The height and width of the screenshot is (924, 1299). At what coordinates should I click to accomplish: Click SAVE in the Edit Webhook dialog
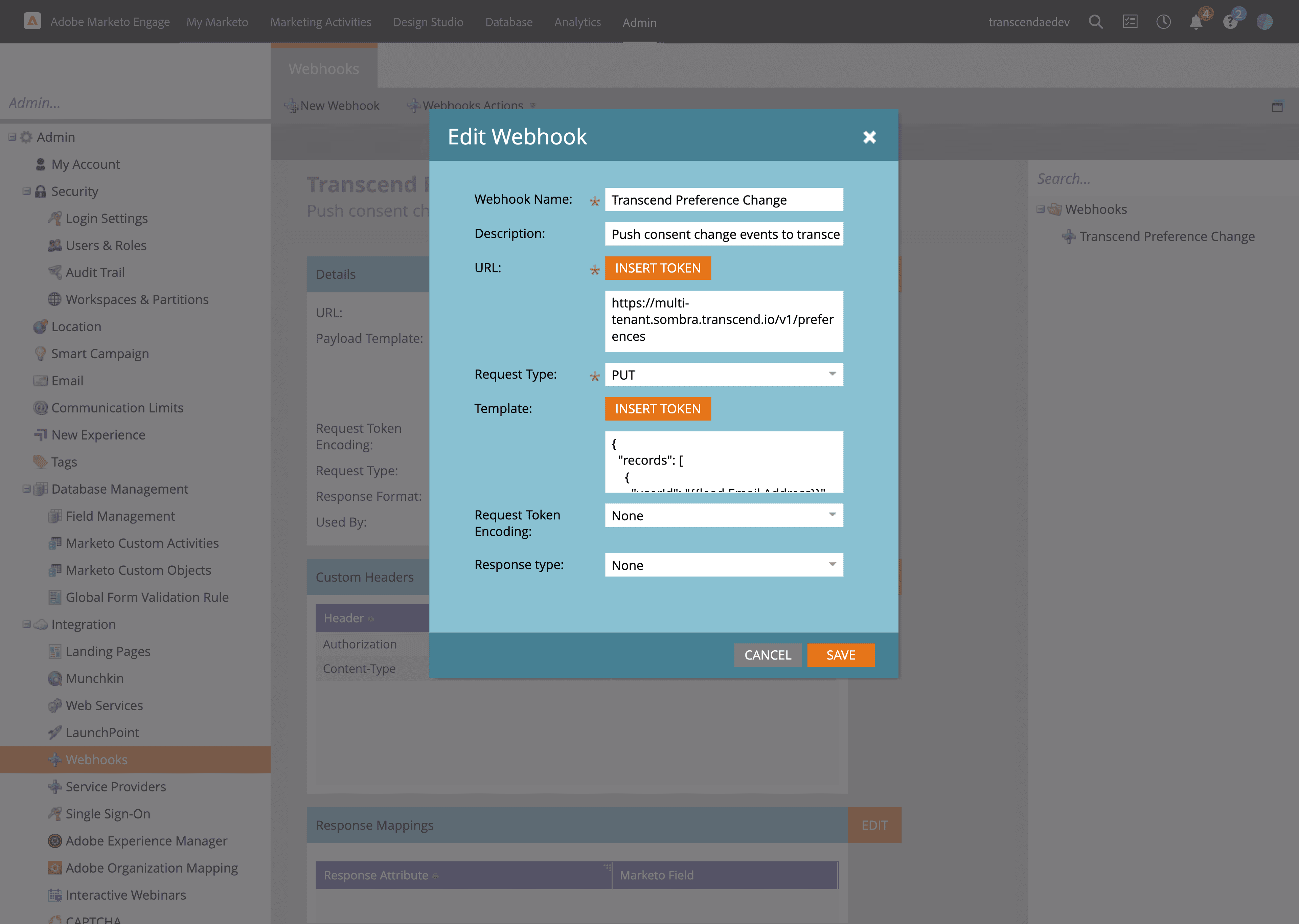[841, 655]
